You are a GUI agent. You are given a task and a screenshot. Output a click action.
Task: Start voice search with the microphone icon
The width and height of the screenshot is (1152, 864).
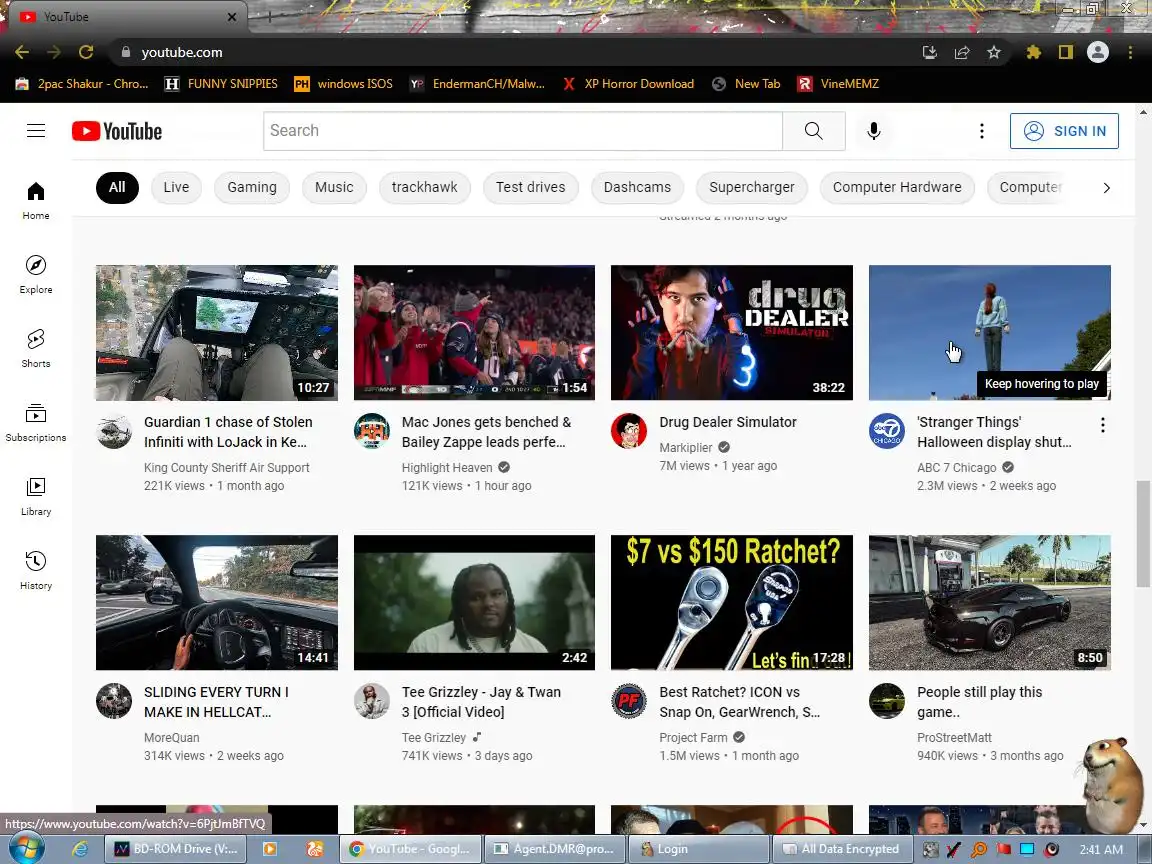point(874,131)
